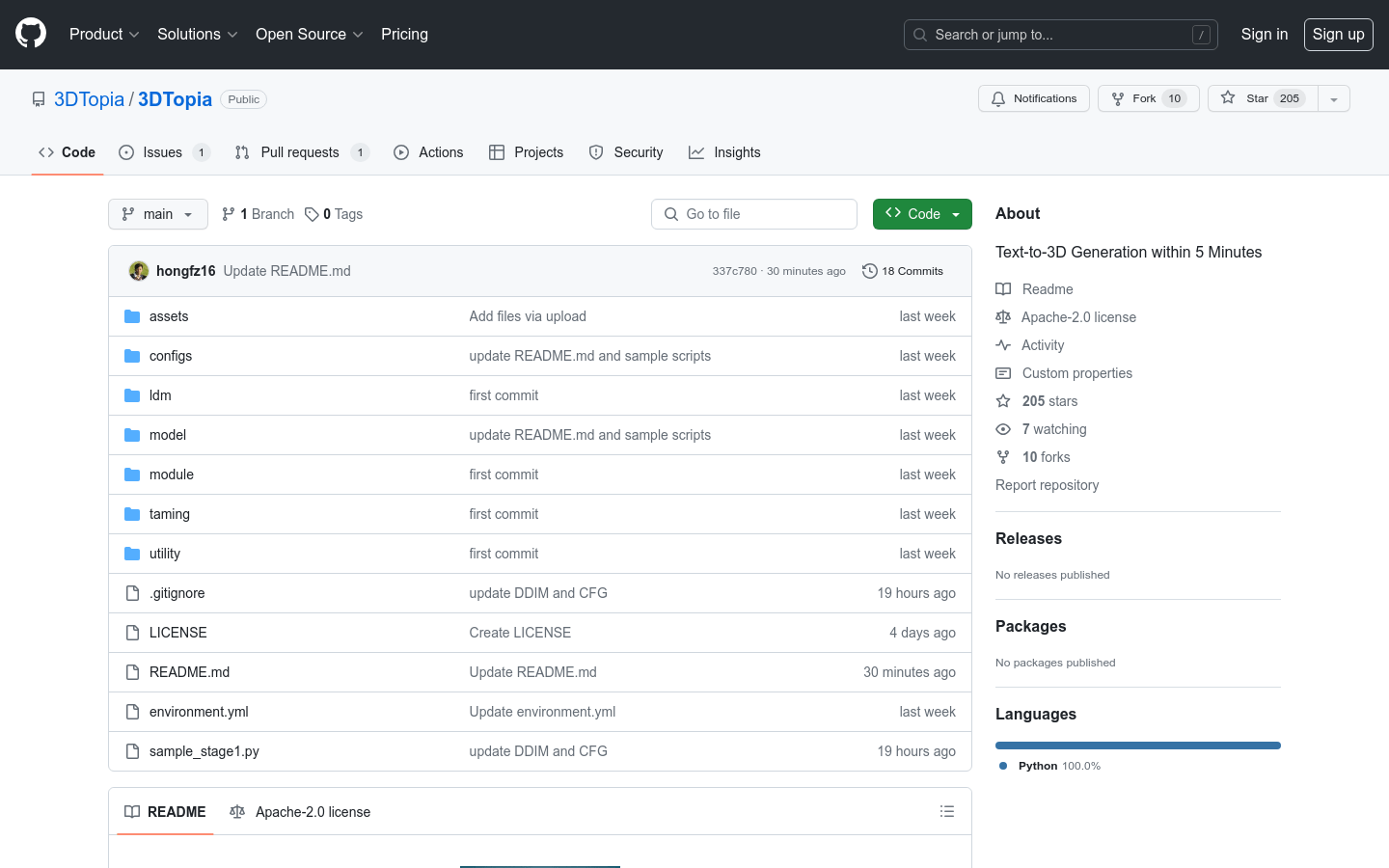Click the pulse icon beside Activity
This screenshot has width=1389, height=868.
coord(1003,345)
